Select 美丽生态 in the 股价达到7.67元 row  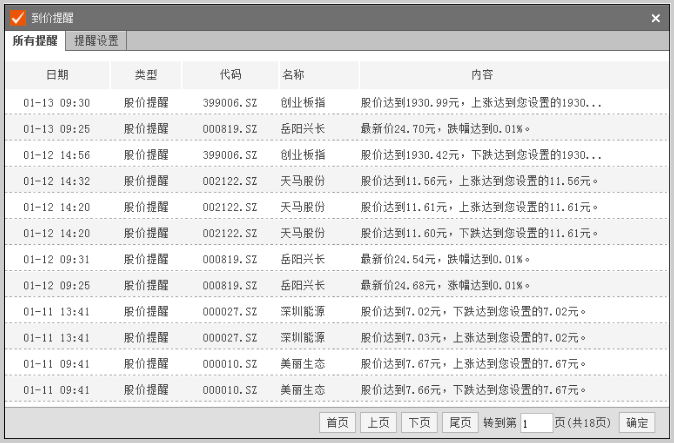point(303,364)
